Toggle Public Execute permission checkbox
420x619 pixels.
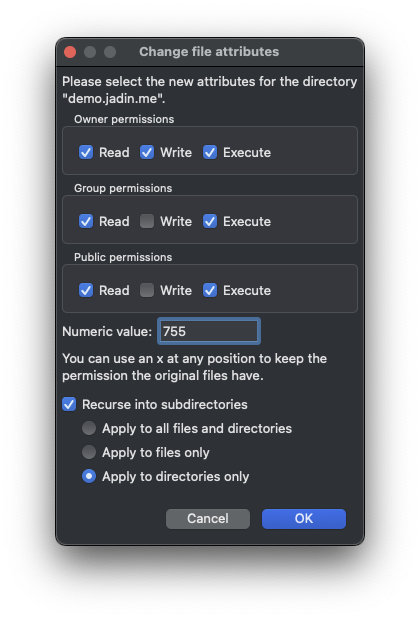point(210,291)
